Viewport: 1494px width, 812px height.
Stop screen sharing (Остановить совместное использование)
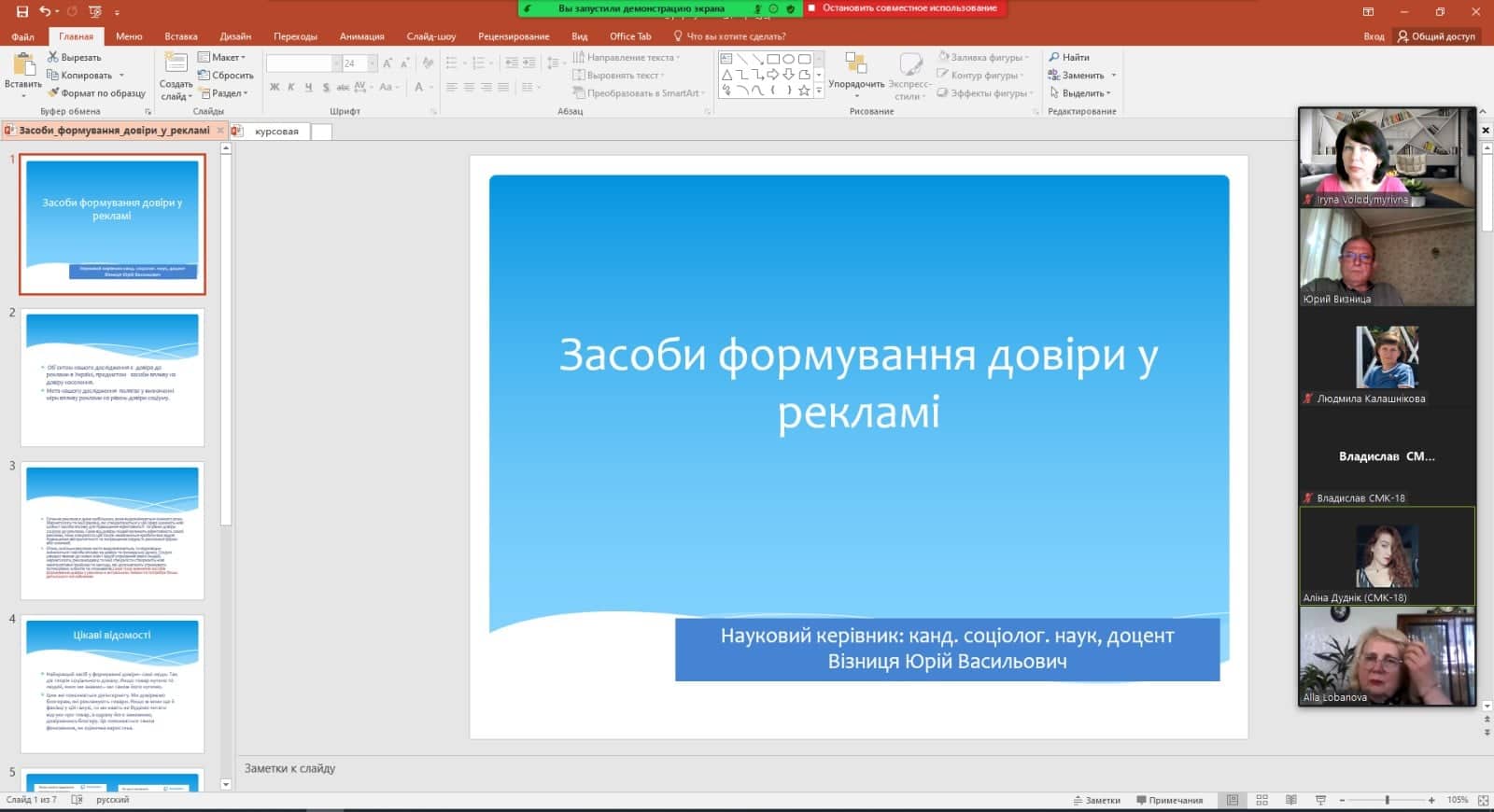tap(908, 8)
